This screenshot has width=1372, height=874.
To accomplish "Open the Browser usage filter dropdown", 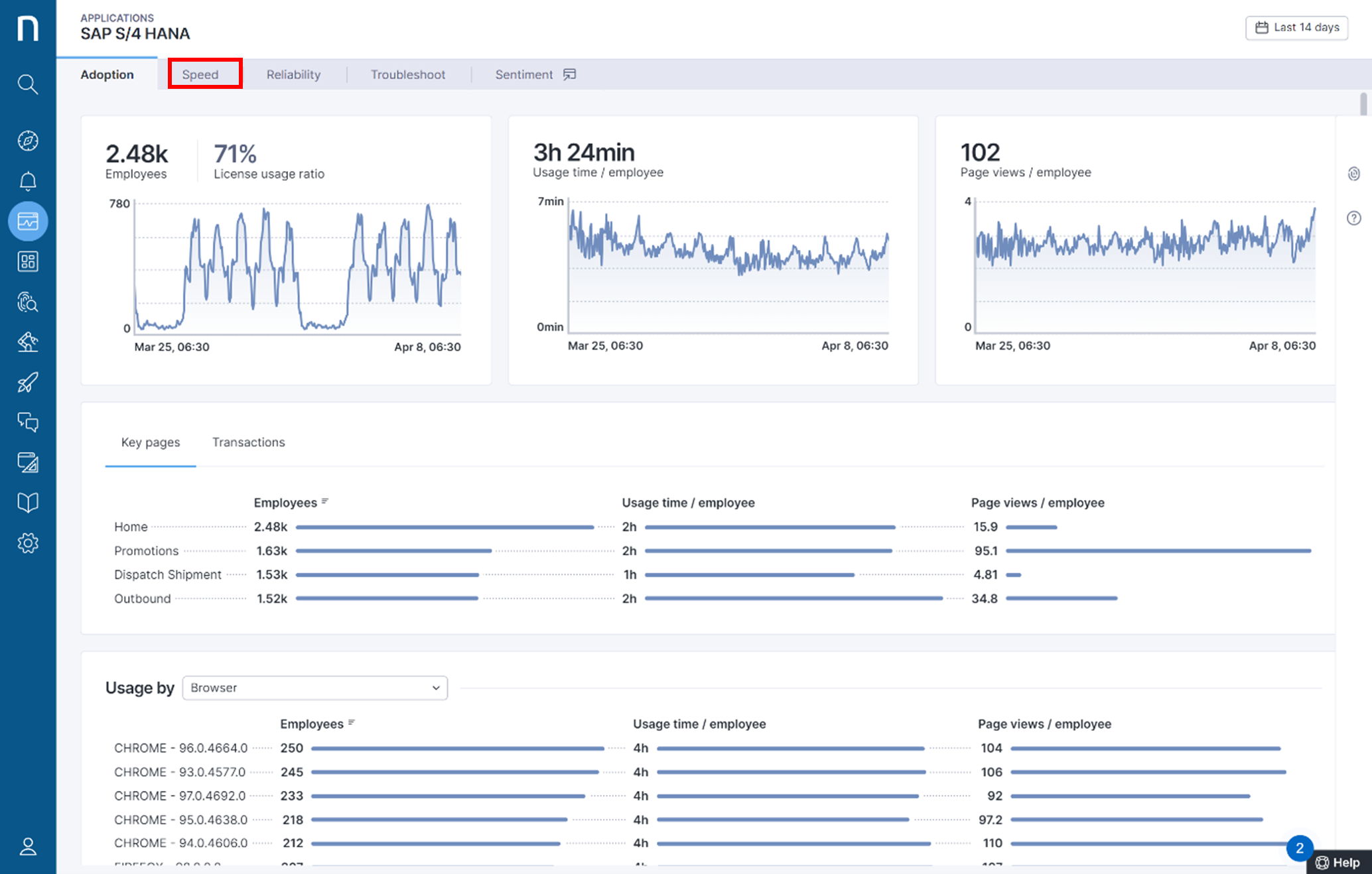I will pyautogui.click(x=314, y=688).
